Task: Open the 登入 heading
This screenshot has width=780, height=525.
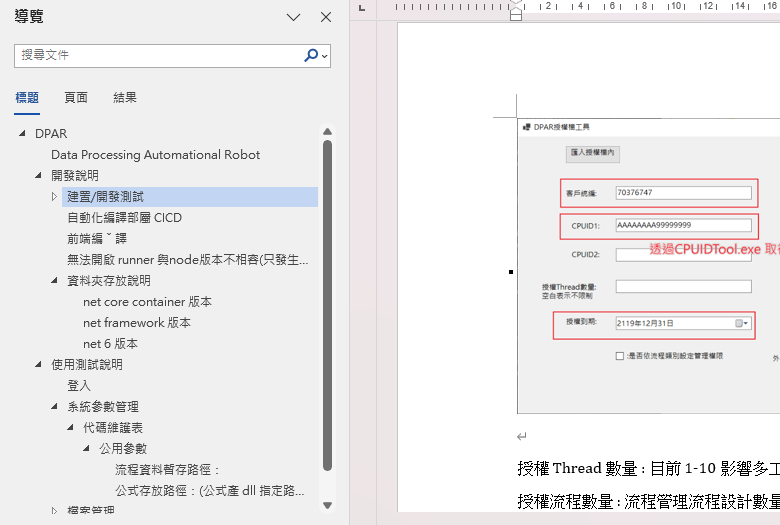Action: [x=79, y=386]
